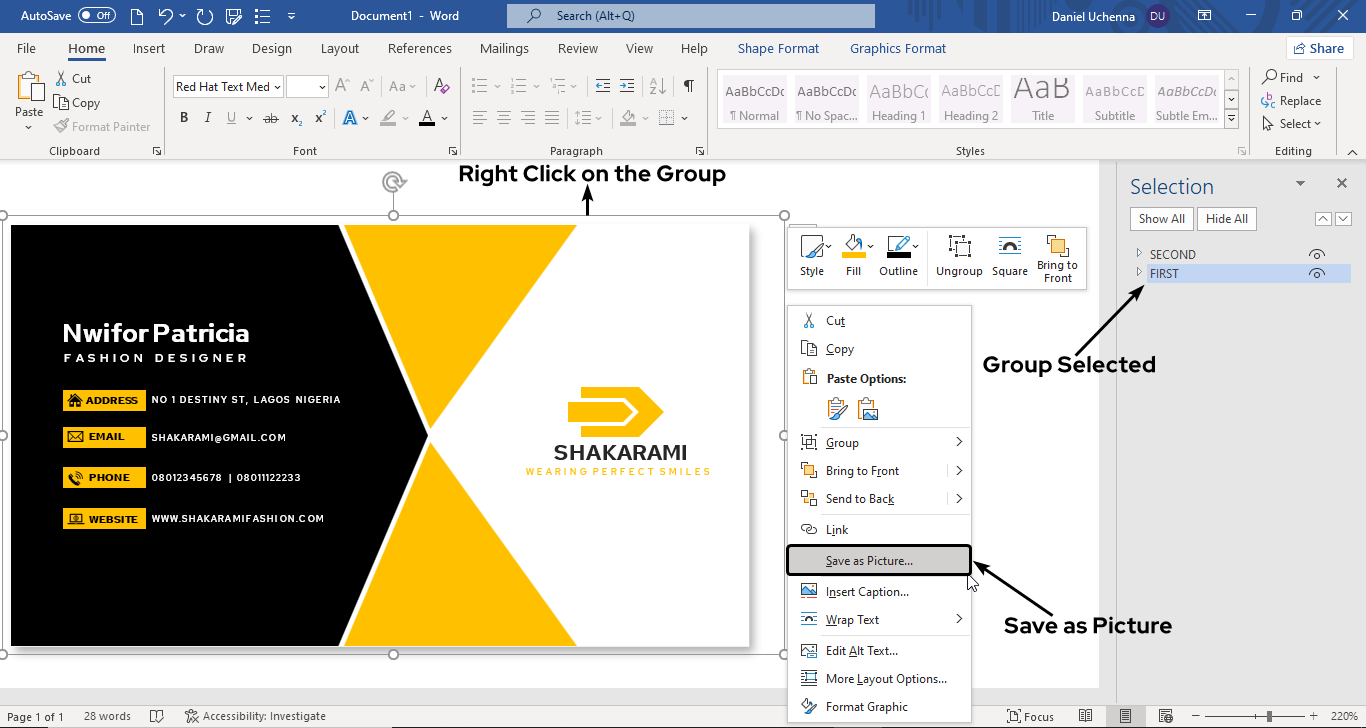Screen dimensions: 1366x728
Task: Open the font name dropdown
Action: [277, 87]
